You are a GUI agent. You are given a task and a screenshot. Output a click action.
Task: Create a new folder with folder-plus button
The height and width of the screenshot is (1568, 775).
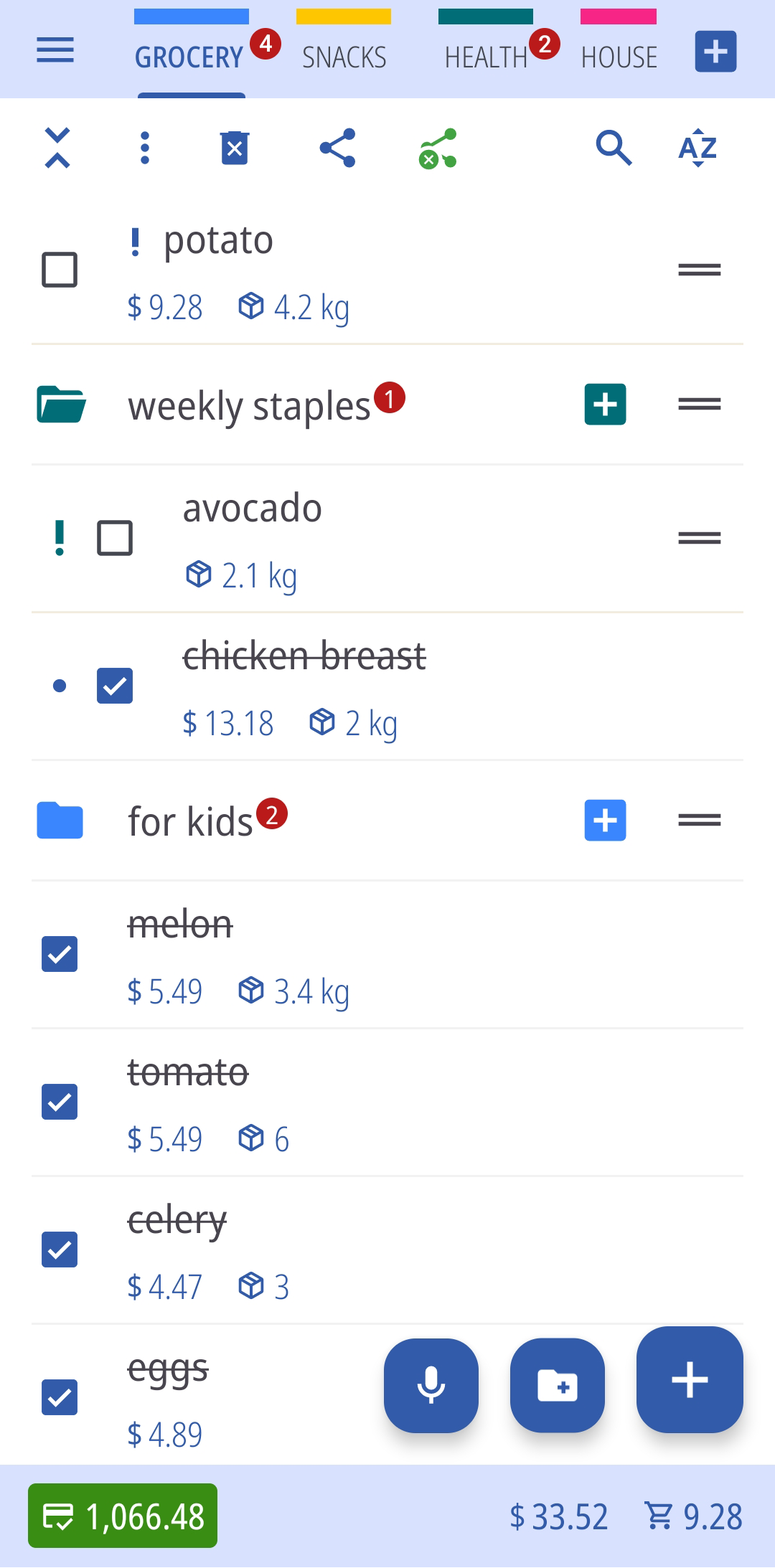click(557, 1385)
